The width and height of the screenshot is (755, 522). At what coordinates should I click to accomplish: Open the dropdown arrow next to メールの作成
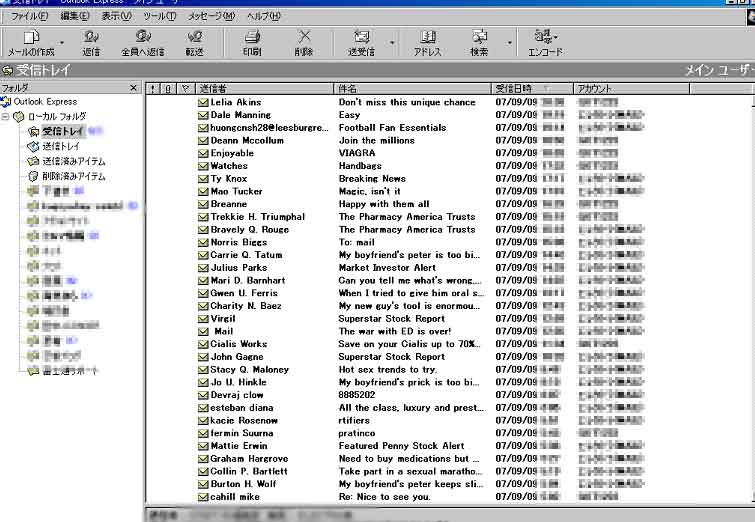[x=62, y=43]
